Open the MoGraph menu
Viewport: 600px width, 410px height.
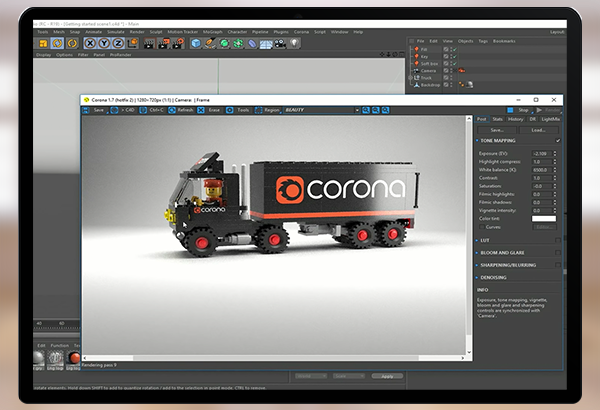click(x=212, y=32)
